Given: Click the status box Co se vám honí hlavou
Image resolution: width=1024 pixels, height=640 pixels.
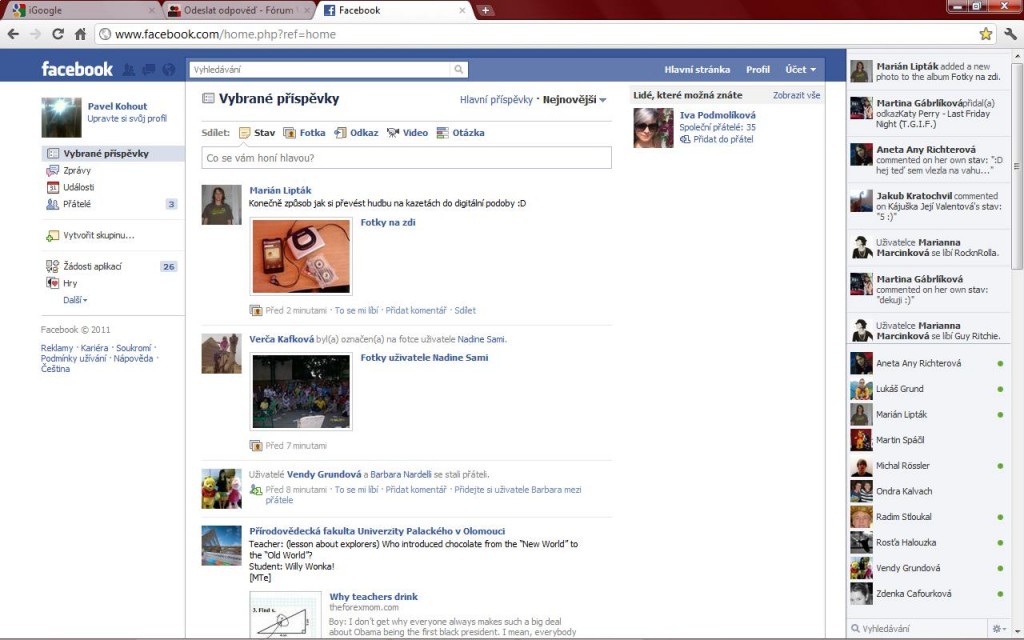Looking at the screenshot, I should click(406, 158).
